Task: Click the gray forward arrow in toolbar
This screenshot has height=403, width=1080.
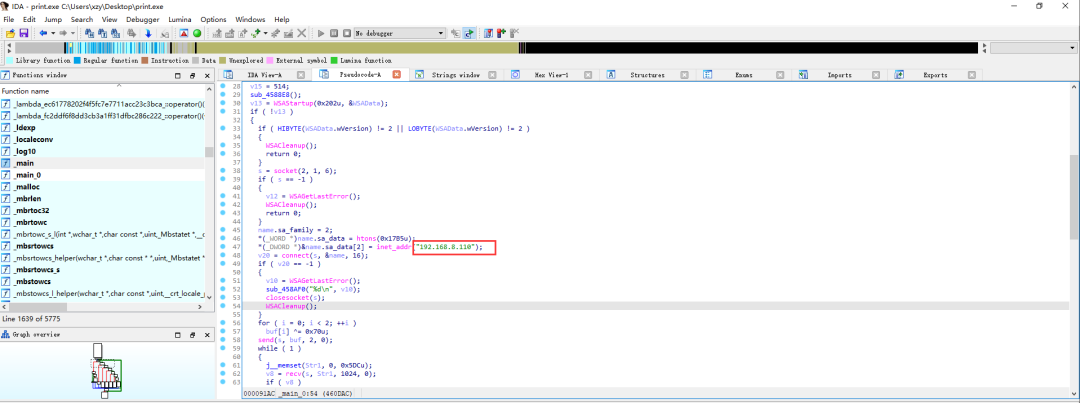Action: pos(63,33)
